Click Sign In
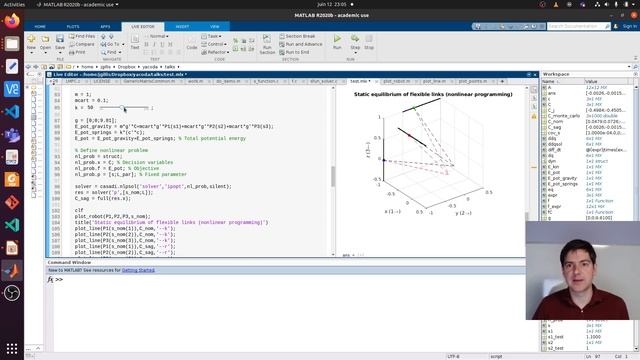 [629, 26]
